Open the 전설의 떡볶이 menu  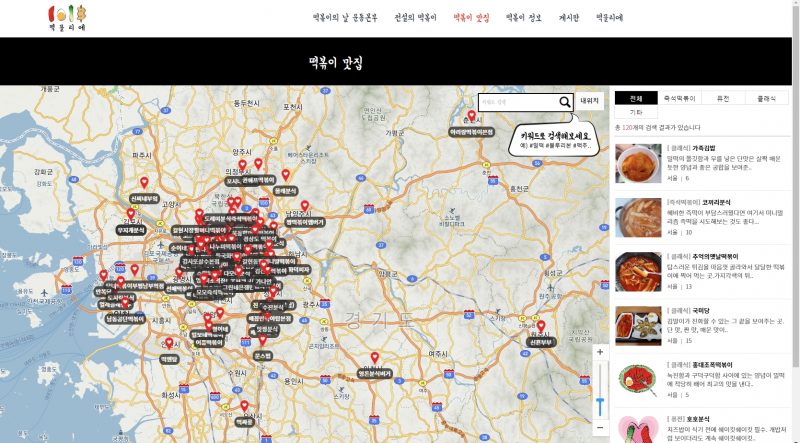click(x=416, y=18)
